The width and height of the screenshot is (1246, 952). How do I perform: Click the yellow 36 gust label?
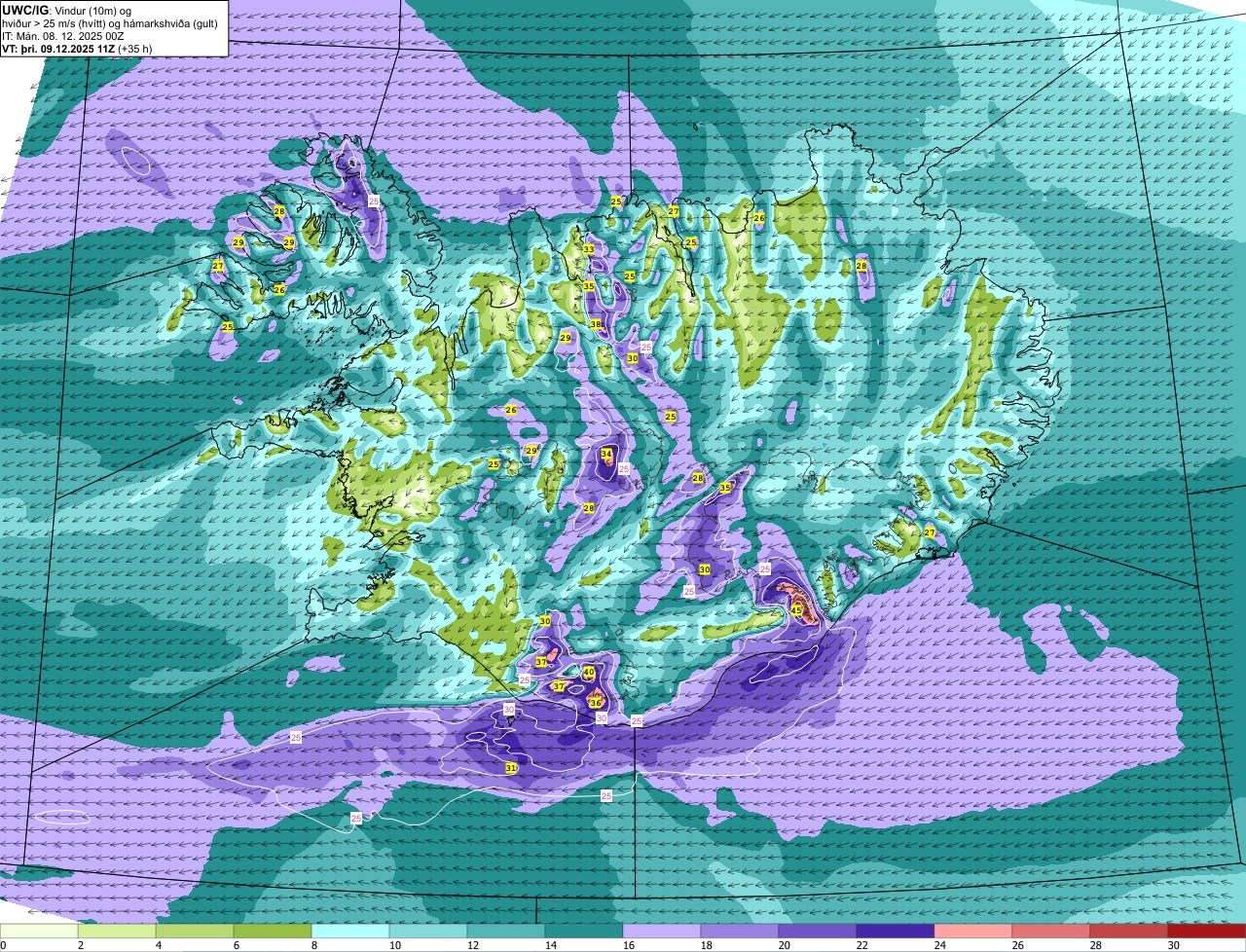pyautogui.click(x=595, y=703)
